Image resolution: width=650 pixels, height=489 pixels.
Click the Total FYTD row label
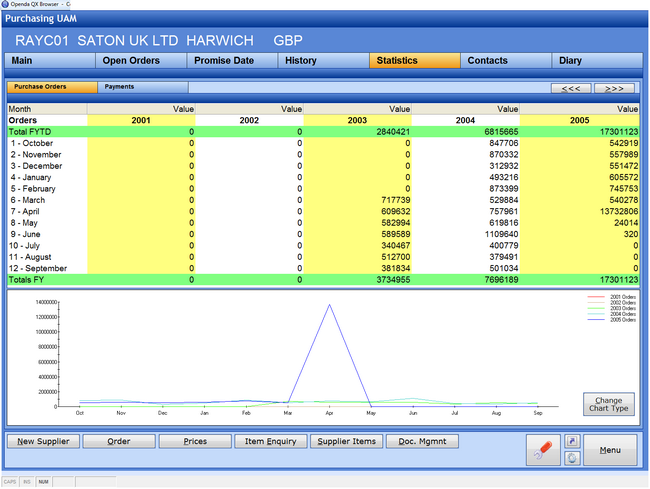pos(30,132)
